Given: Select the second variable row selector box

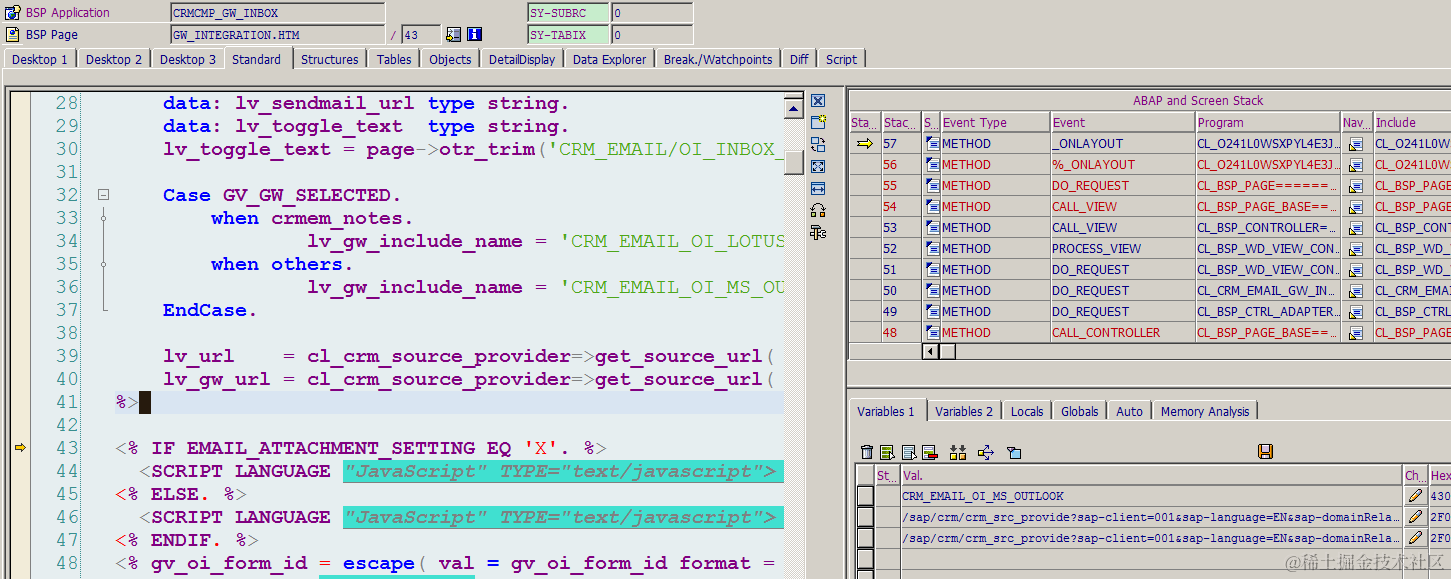Looking at the screenshot, I should click(x=865, y=517).
